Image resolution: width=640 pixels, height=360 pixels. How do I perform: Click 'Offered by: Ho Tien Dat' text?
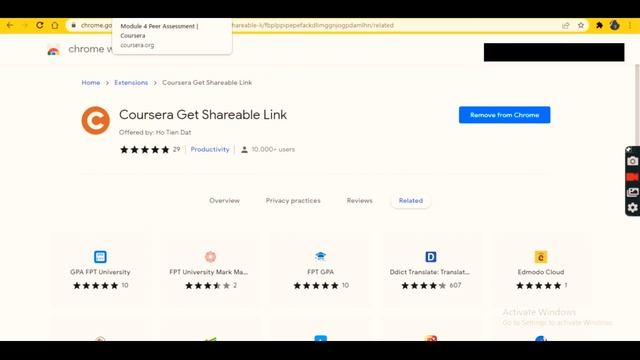[155, 132]
